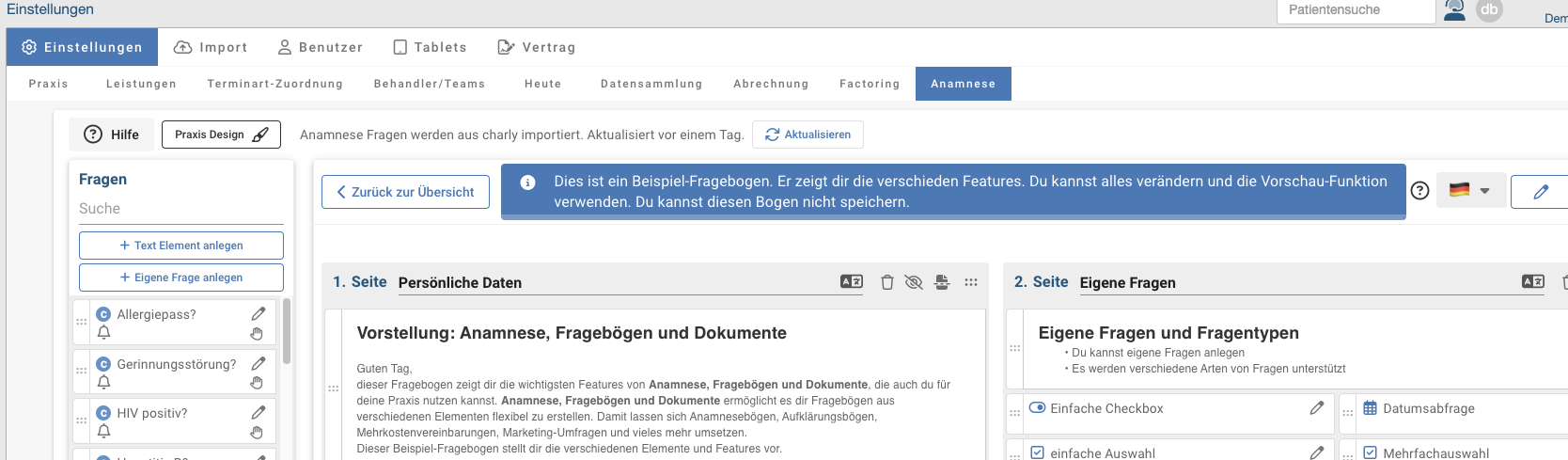This screenshot has height=460, width=1568.
Task: Click drag handle of Gerinnungsstörung? row
Action: click(x=82, y=371)
